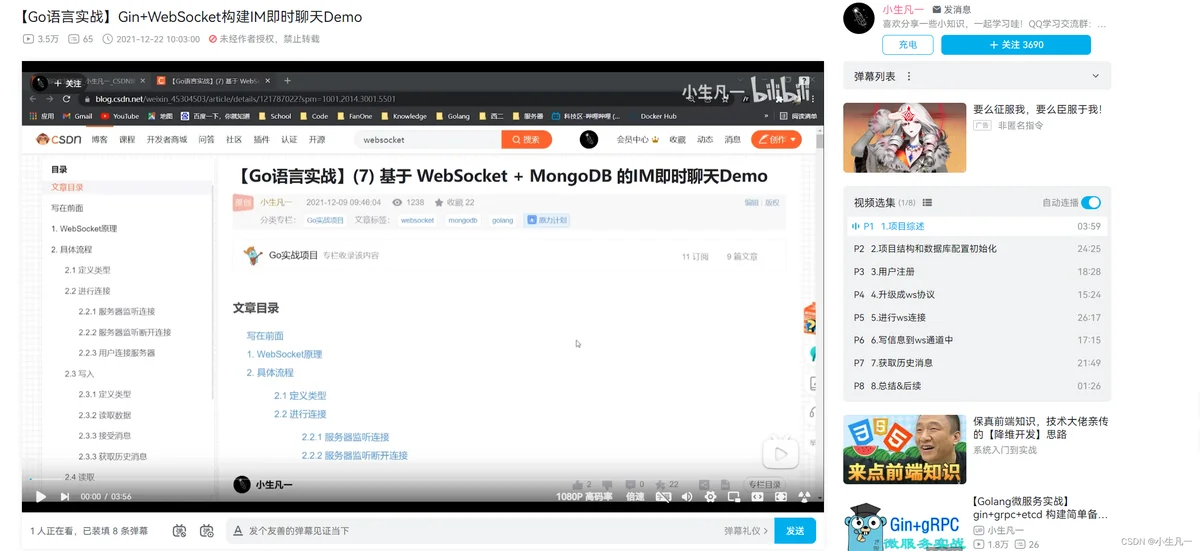Open CSDN 问答 nav item in video
The height and width of the screenshot is (551, 1200).
[x=206, y=140]
